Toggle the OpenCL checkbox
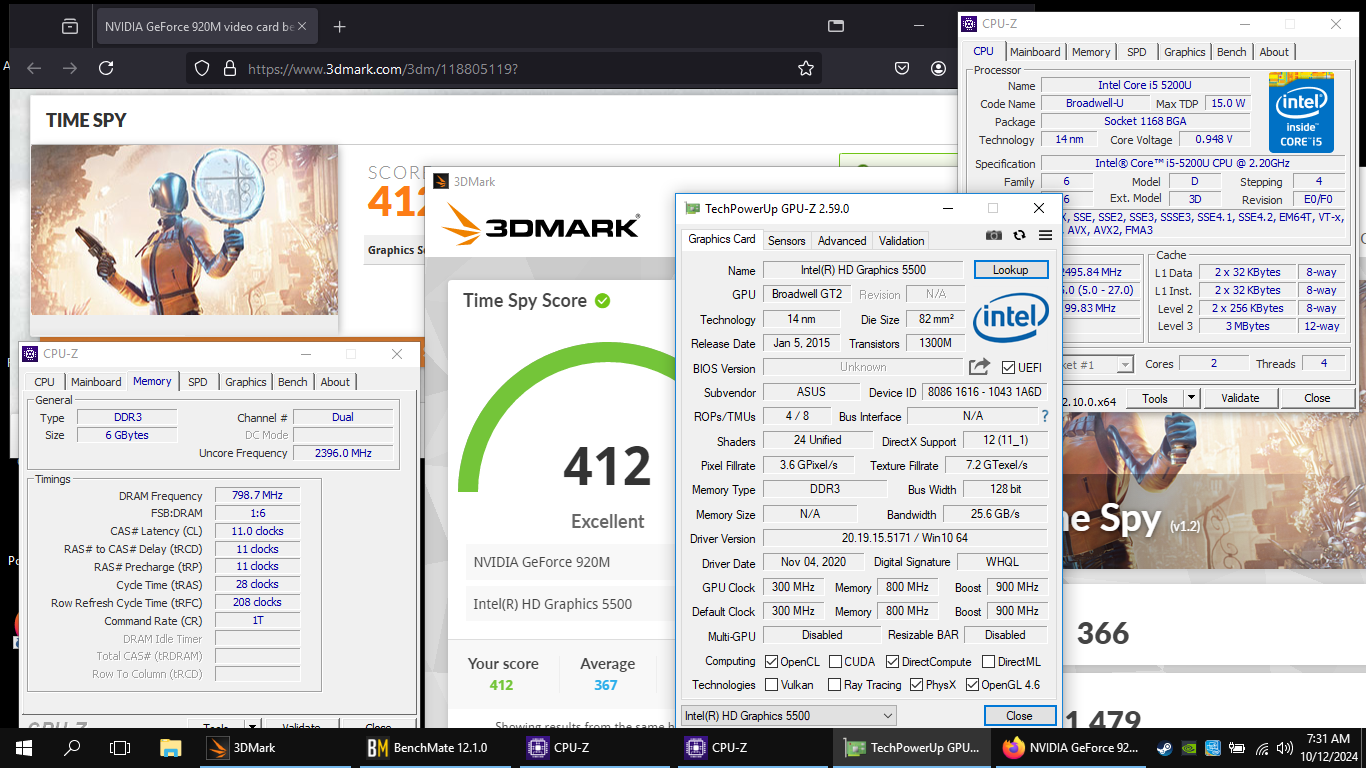 [772, 661]
